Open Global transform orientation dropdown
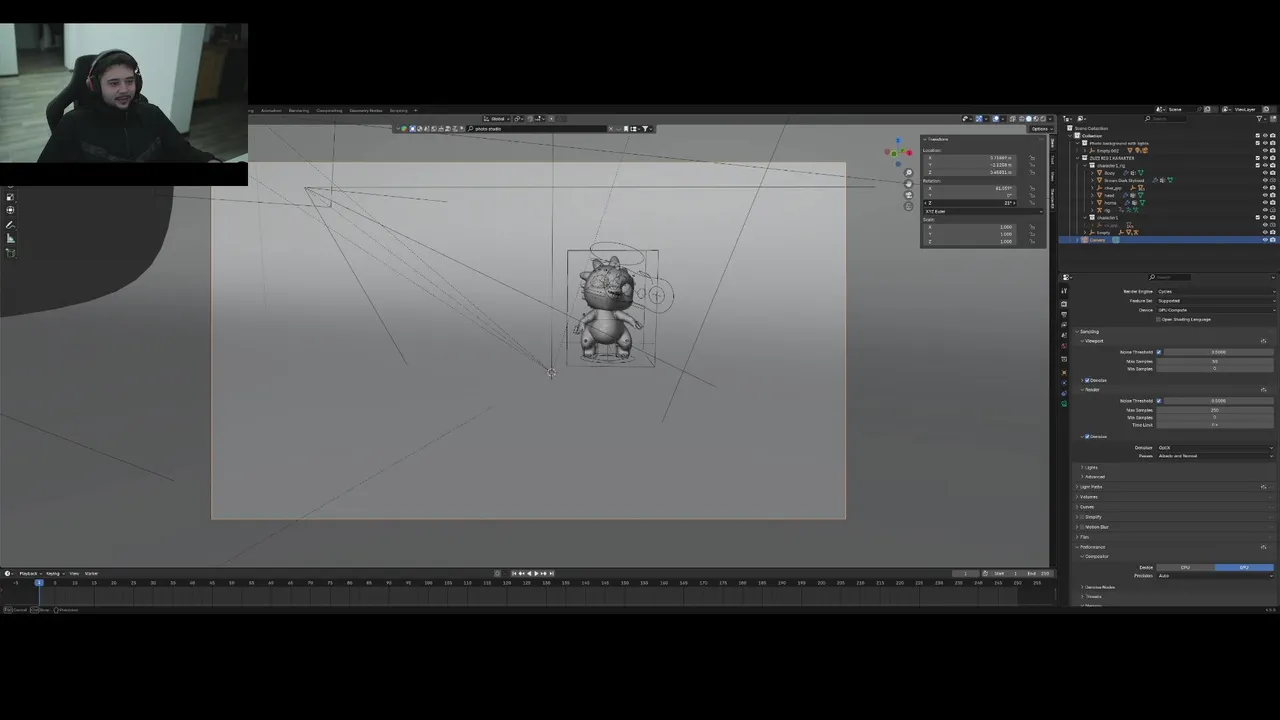 tap(498, 119)
